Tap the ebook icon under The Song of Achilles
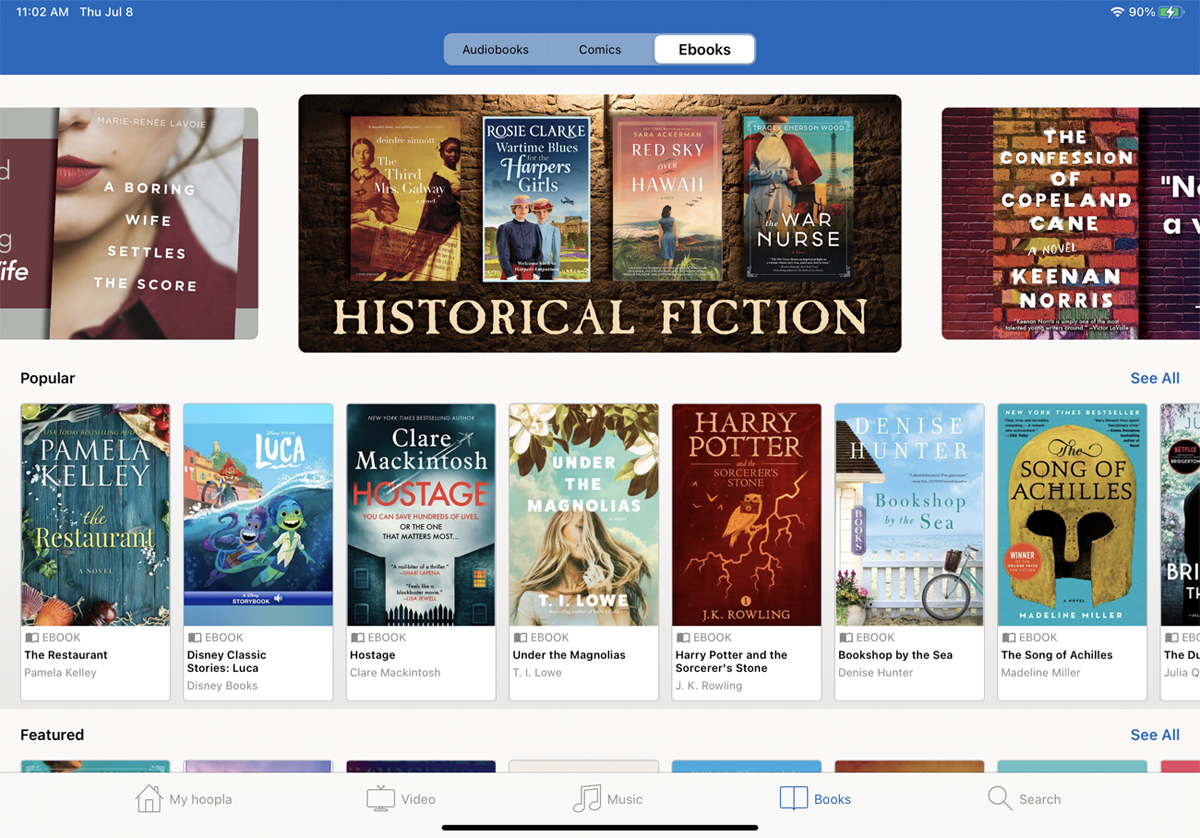This screenshot has width=1200, height=838. pyautogui.click(x=1009, y=637)
